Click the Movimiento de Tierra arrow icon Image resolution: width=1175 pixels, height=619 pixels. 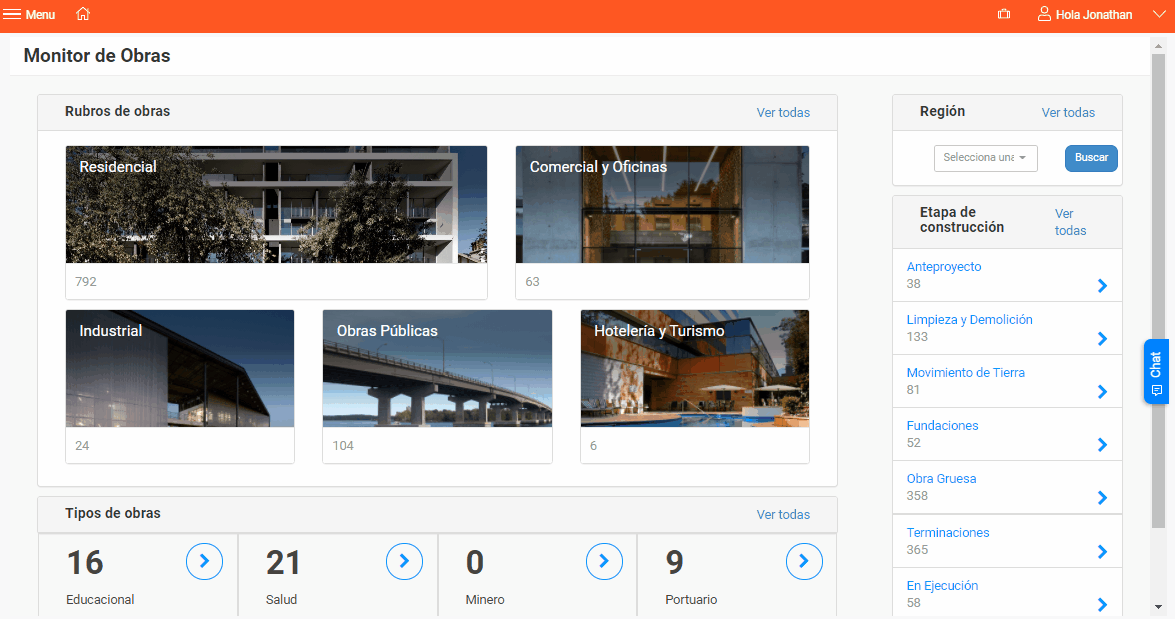[1102, 392]
